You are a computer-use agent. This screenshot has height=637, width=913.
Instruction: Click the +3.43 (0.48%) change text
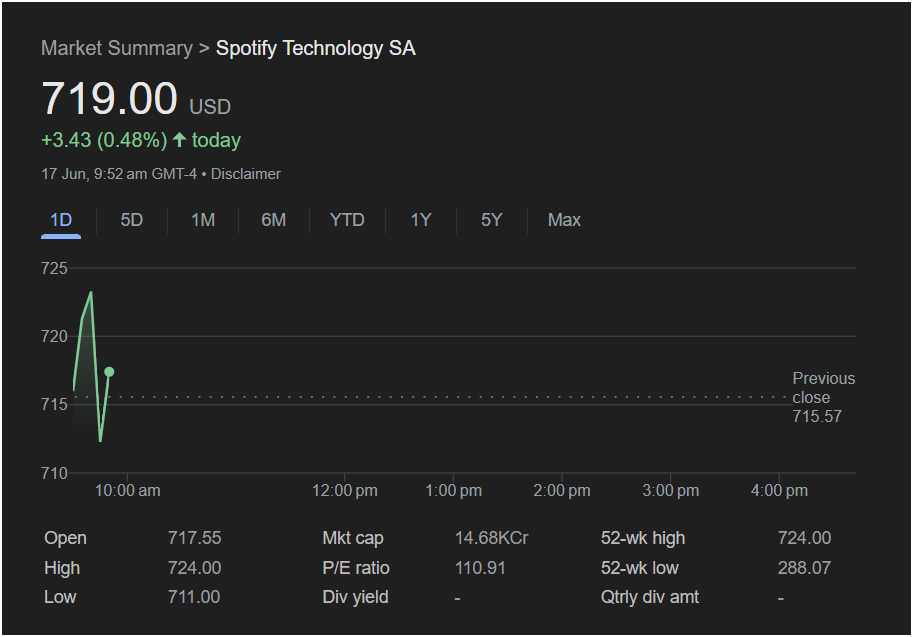104,140
